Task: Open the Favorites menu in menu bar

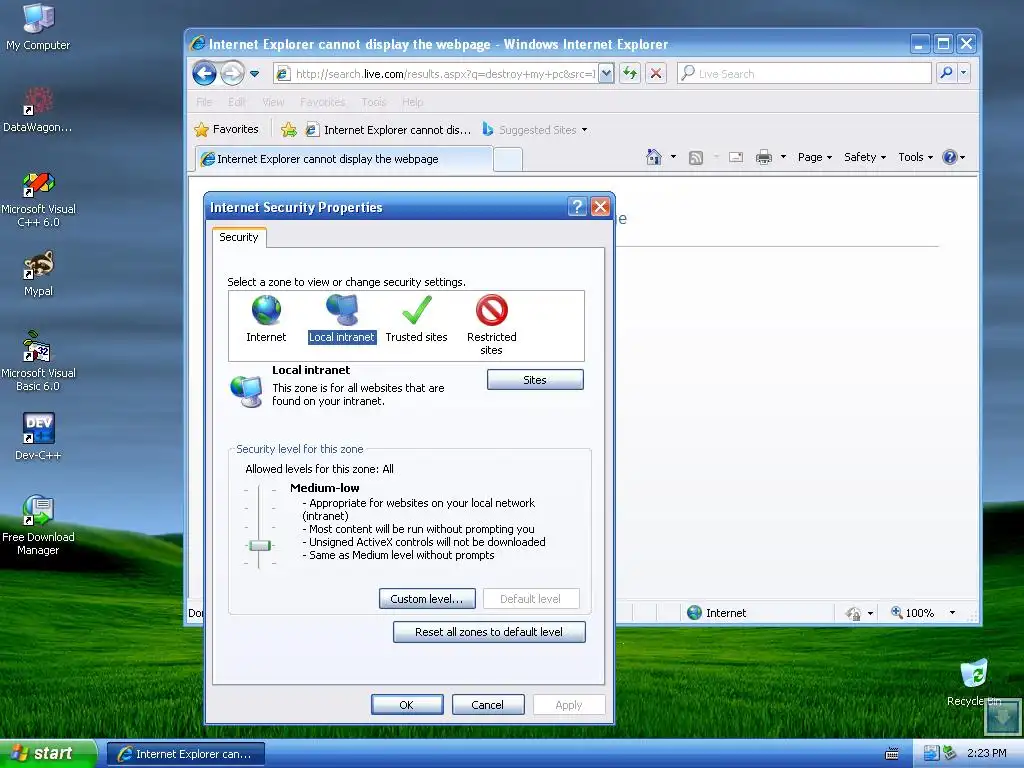Action: tap(323, 102)
